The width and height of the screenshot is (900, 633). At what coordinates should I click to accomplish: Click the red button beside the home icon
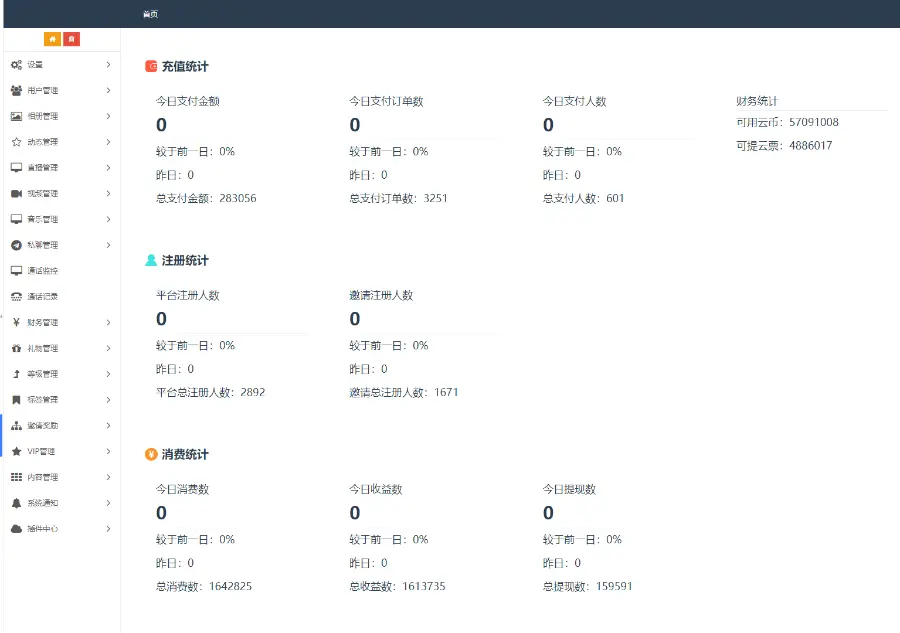click(x=71, y=39)
